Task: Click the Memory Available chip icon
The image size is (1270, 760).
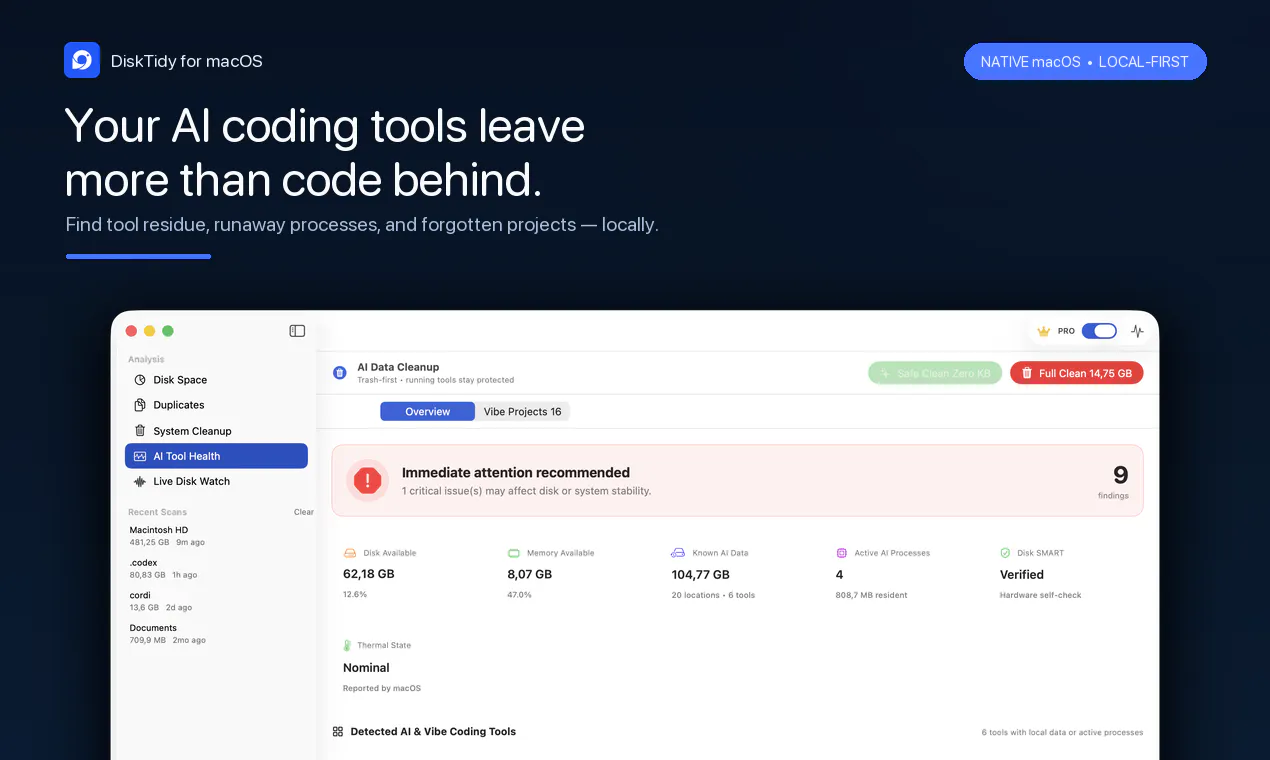Action: point(514,553)
